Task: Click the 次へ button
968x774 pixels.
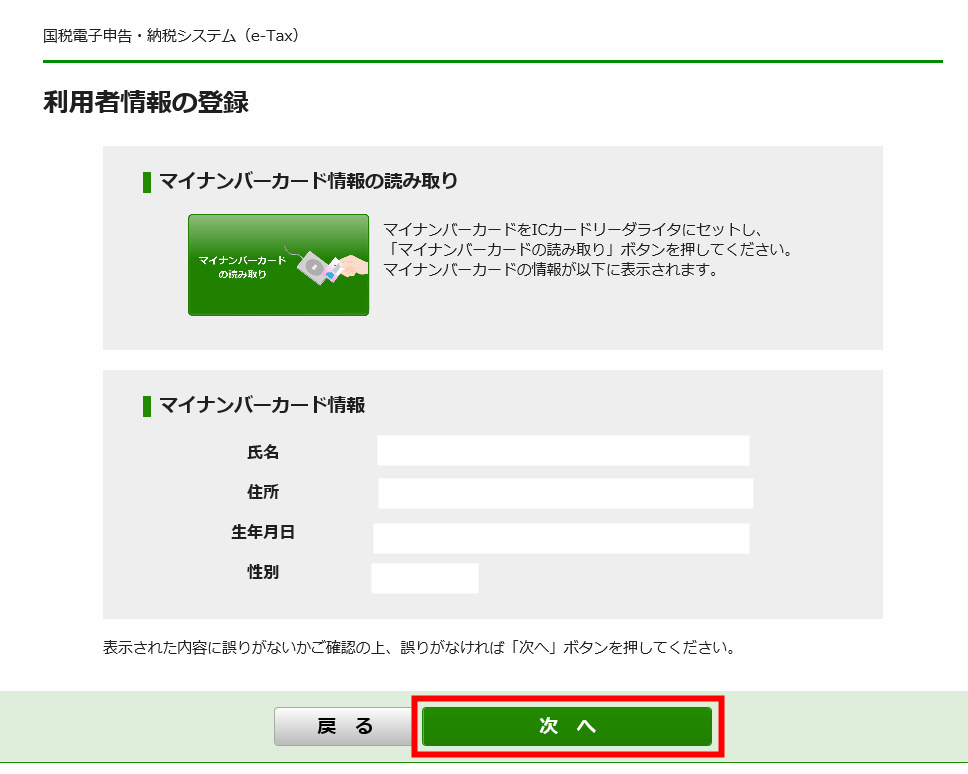Action: click(x=567, y=726)
